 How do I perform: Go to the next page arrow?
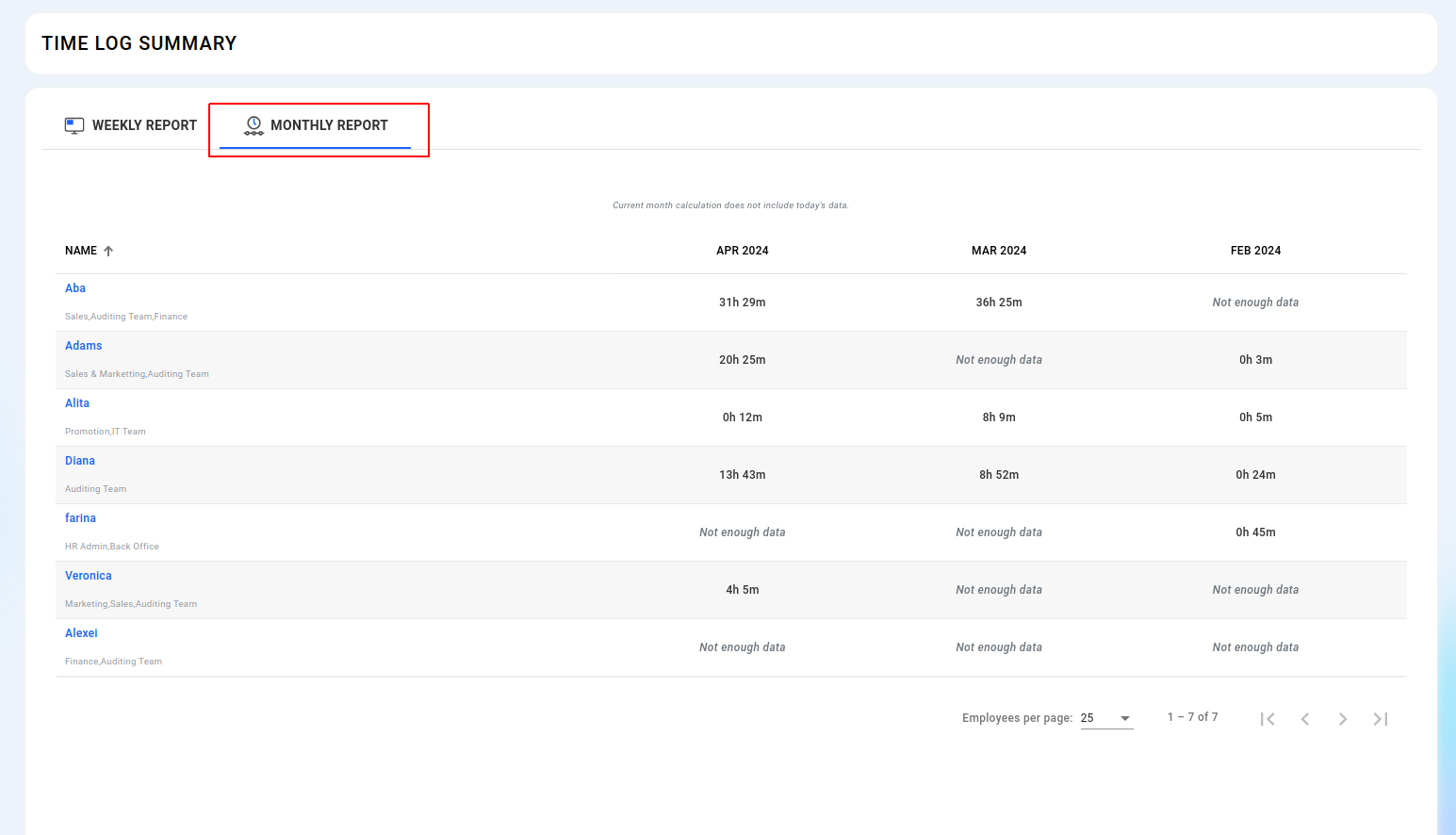click(1343, 719)
